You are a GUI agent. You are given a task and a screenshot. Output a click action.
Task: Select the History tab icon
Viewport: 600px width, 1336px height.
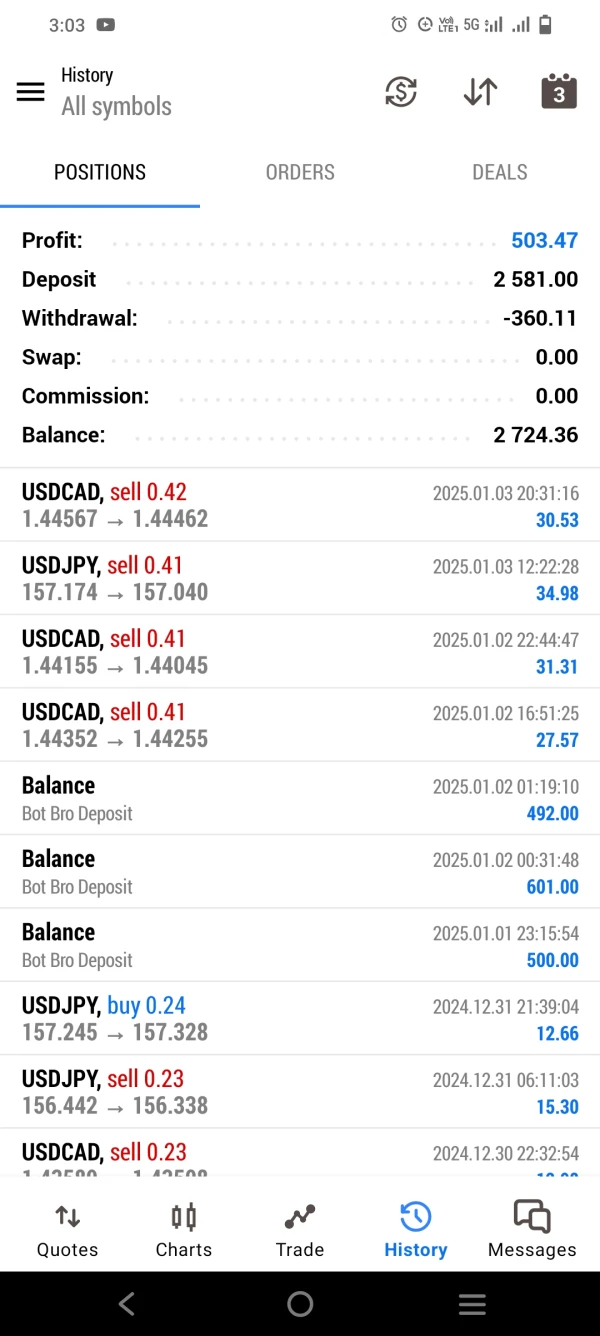415,1230
